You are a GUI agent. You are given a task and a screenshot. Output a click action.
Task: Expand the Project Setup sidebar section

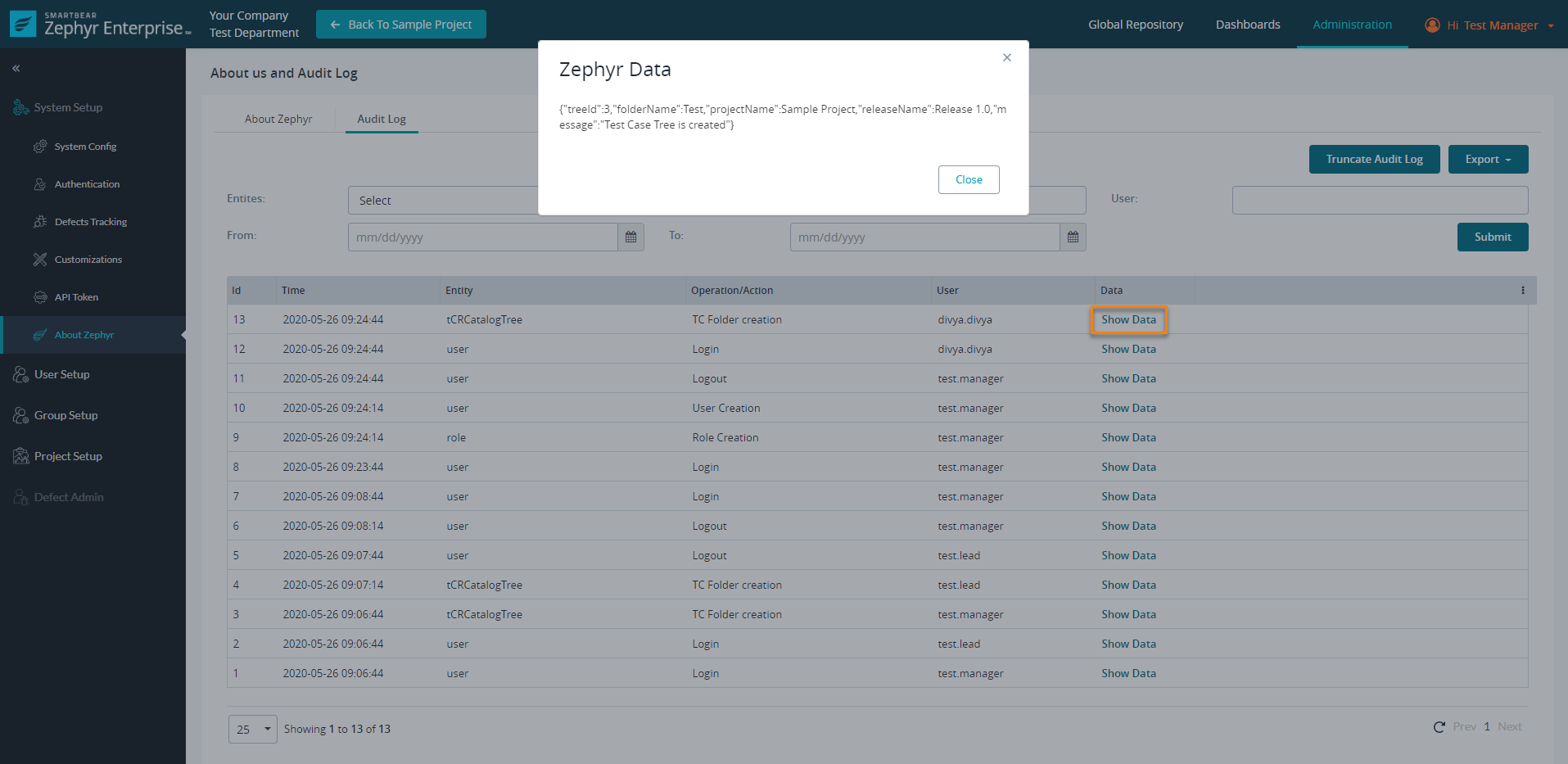[x=68, y=456]
